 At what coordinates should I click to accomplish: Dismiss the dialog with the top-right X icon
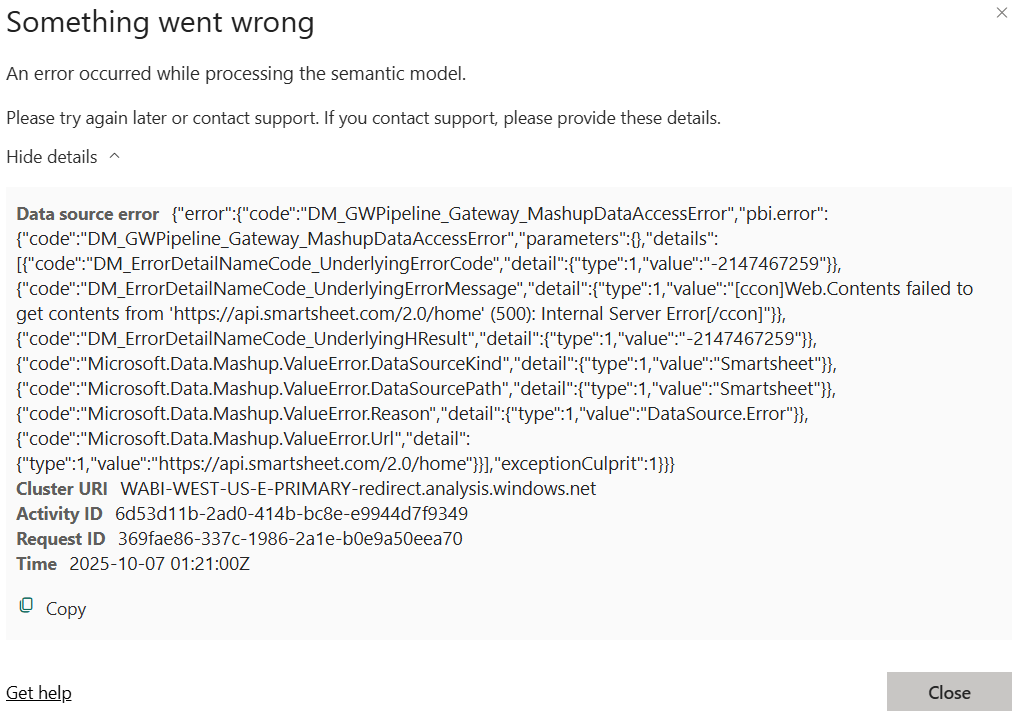[x=1002, y=14]
